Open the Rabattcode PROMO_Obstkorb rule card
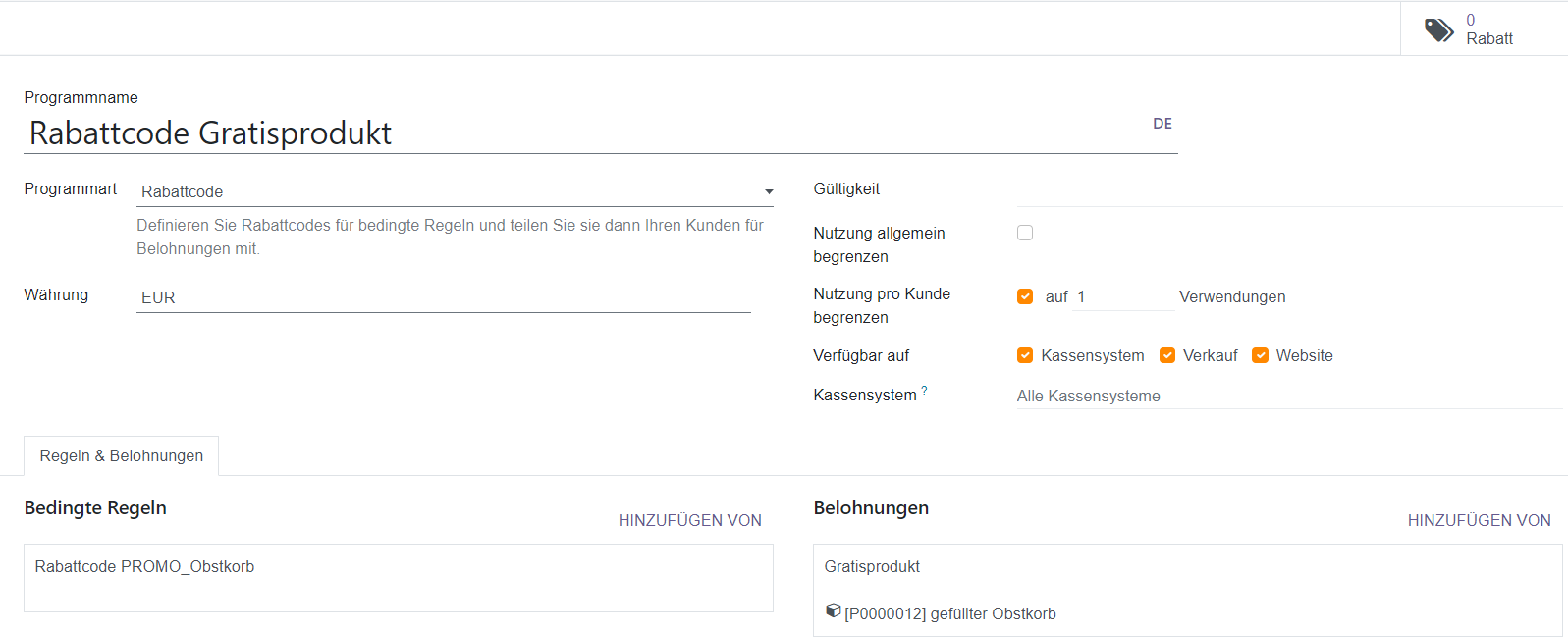The height and width of the screenshot is (637, 1568). tap(398, 578)
